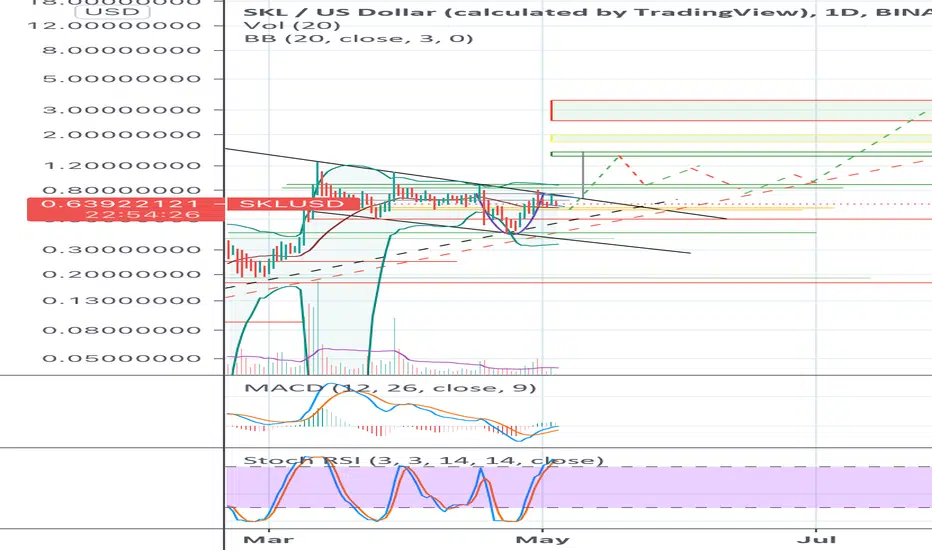932x550 pixels.
Task: Click the 8.00000000 price axis label
Action: click(122, 50)
